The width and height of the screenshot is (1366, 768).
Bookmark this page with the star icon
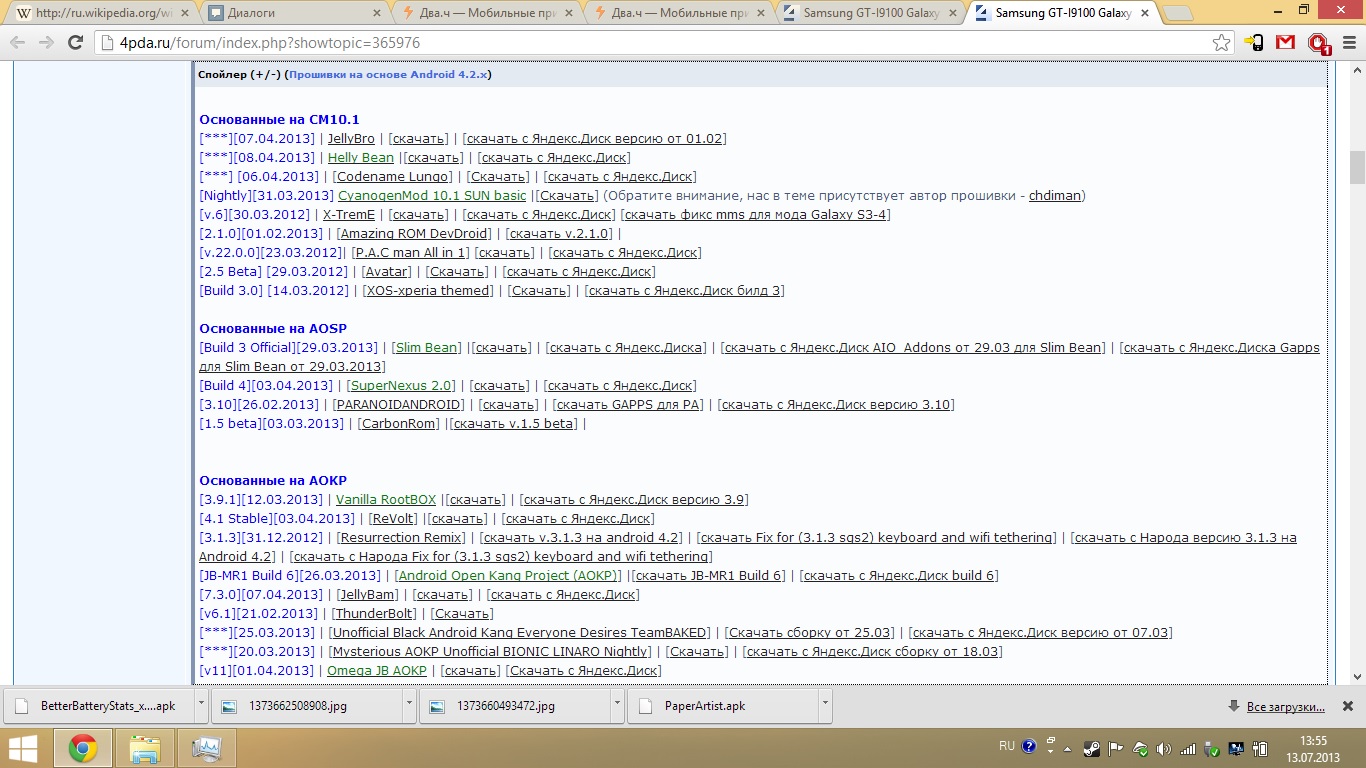pyautogui.click(x=1221, y=43)
